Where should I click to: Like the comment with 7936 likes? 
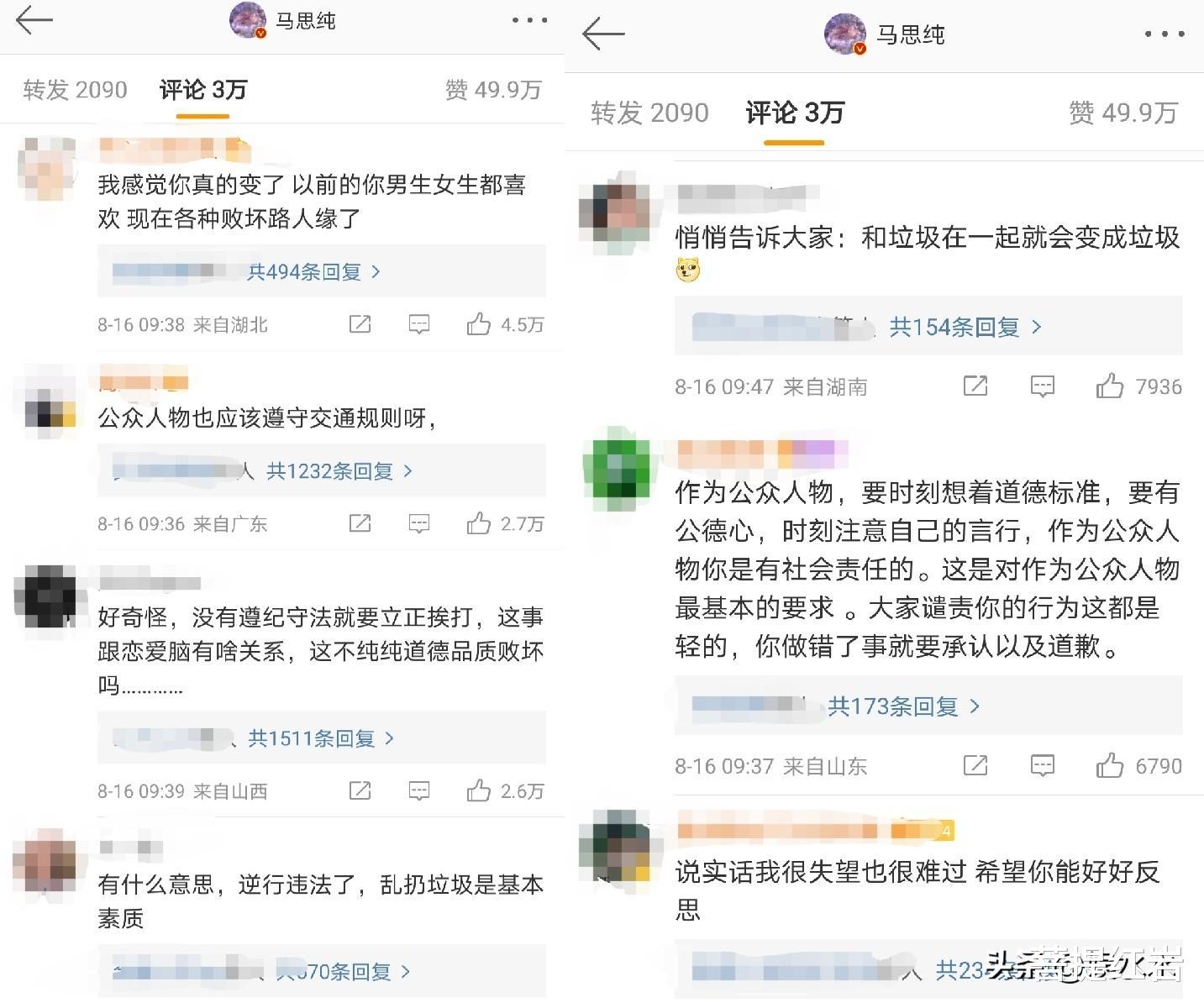1109,386
